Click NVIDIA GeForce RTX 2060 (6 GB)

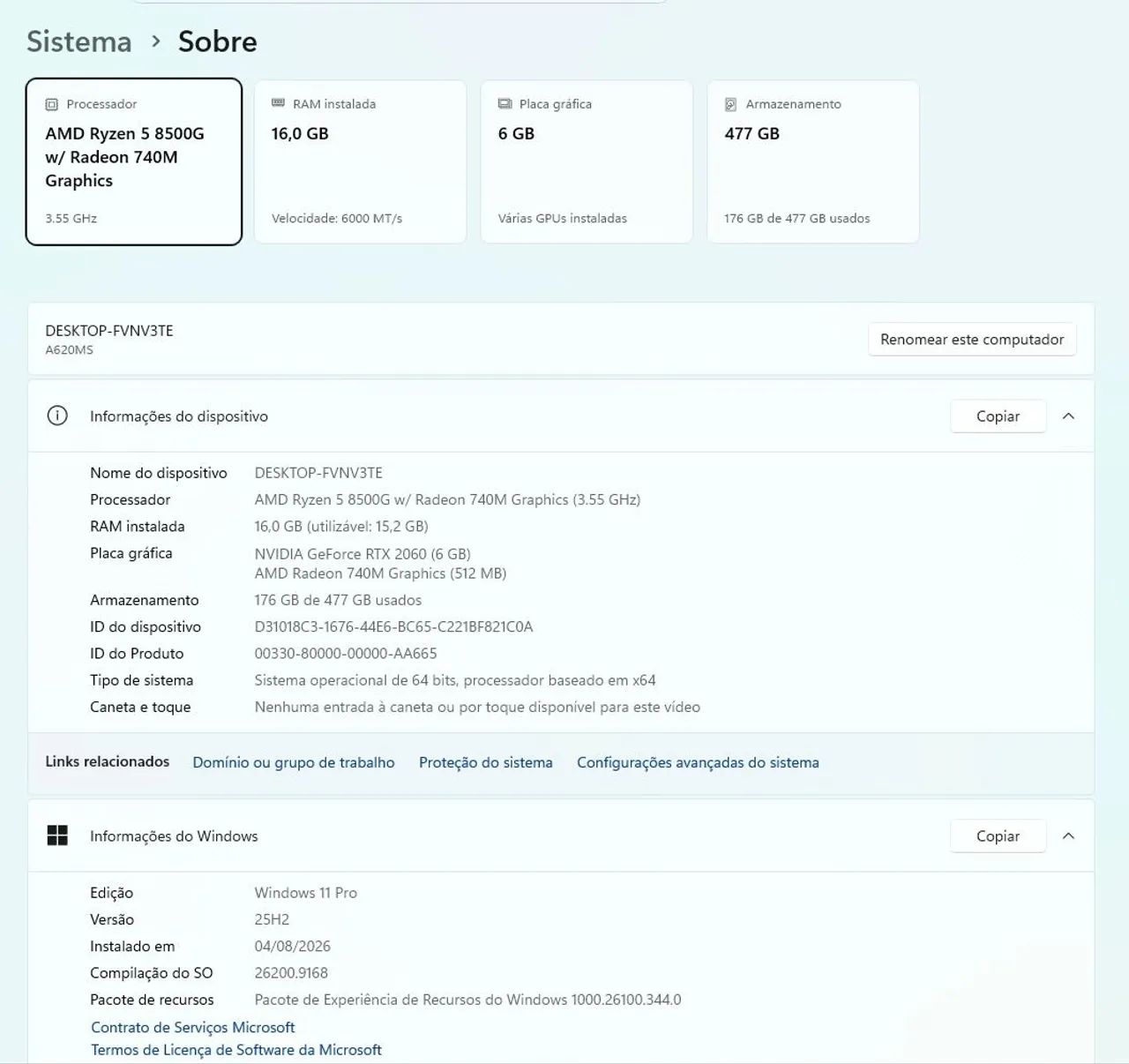point(363,554)
